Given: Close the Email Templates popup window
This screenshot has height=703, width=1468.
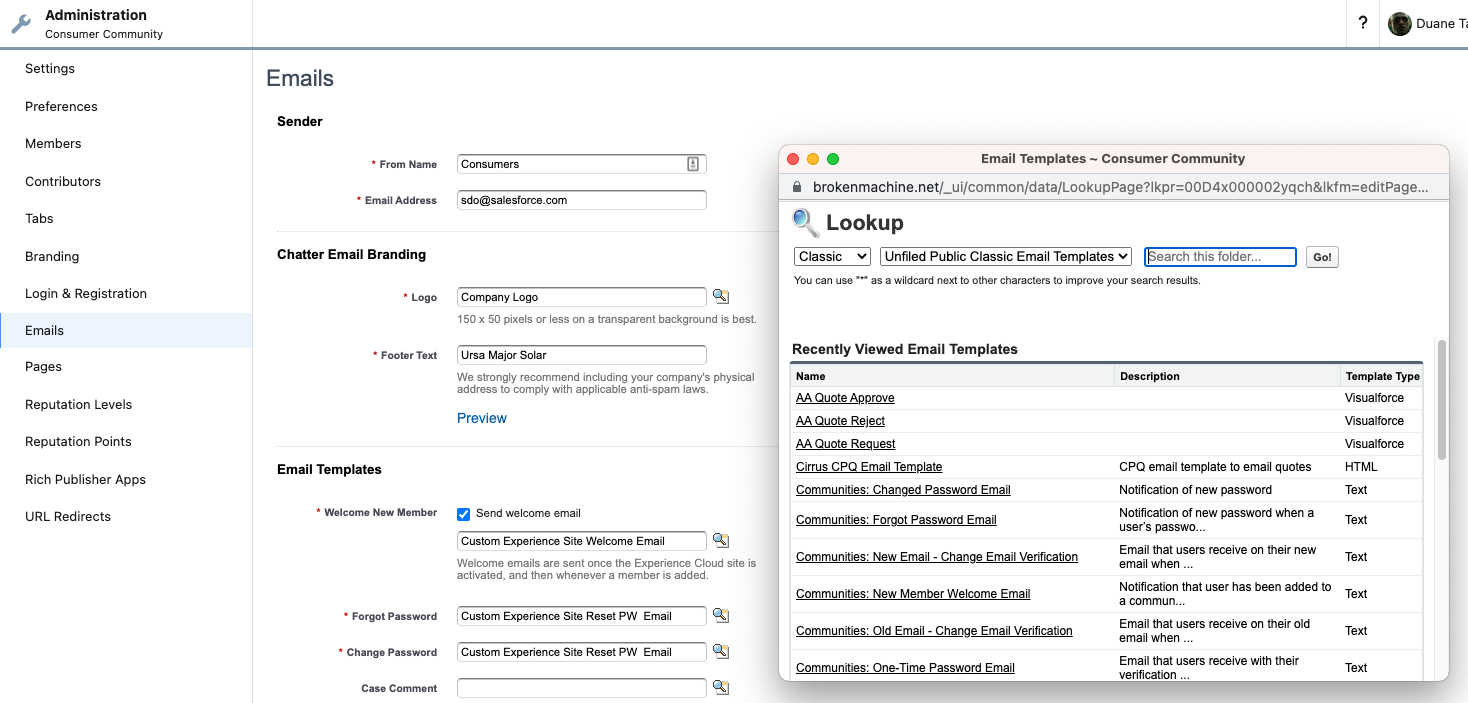Looking at the screenshot, I should [793, 159].
